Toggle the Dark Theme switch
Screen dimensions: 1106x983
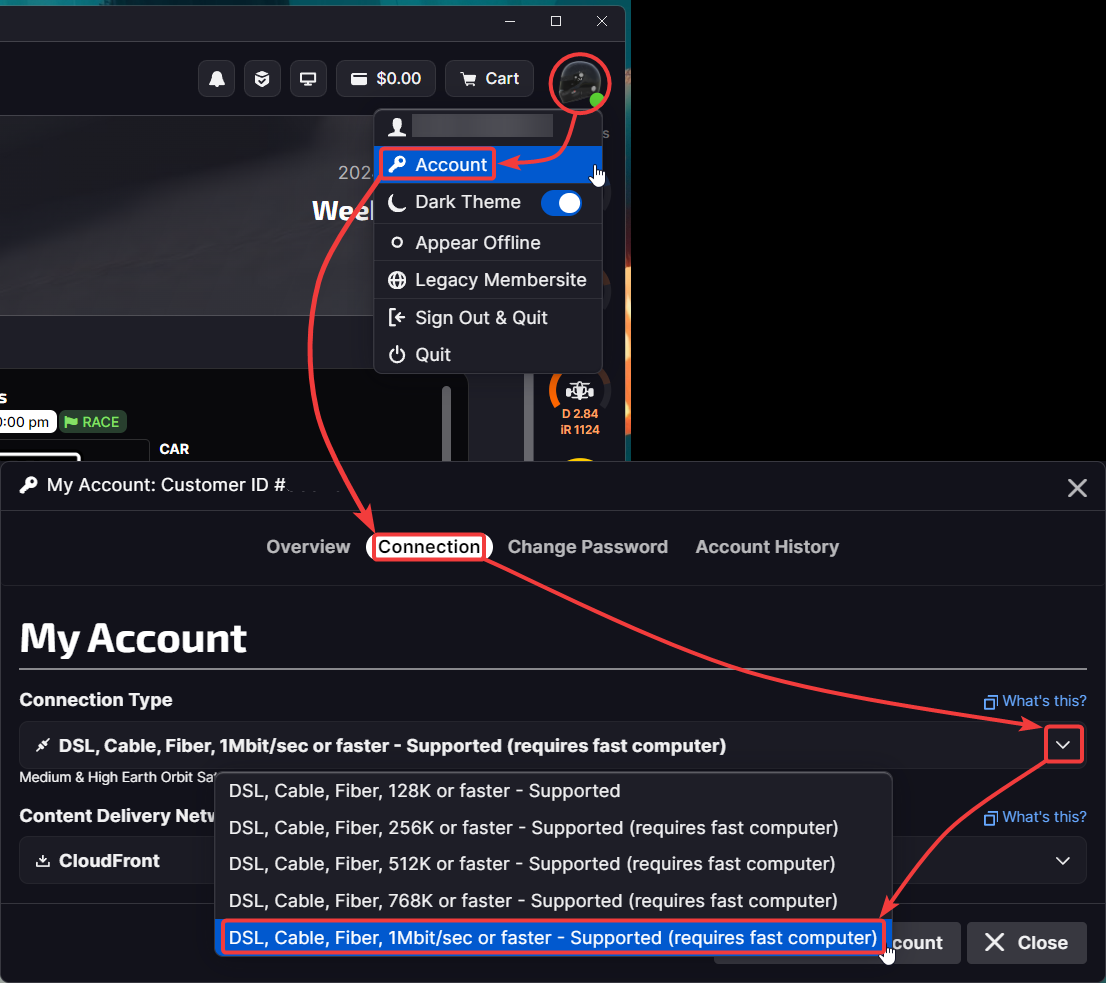click(561, 203)
